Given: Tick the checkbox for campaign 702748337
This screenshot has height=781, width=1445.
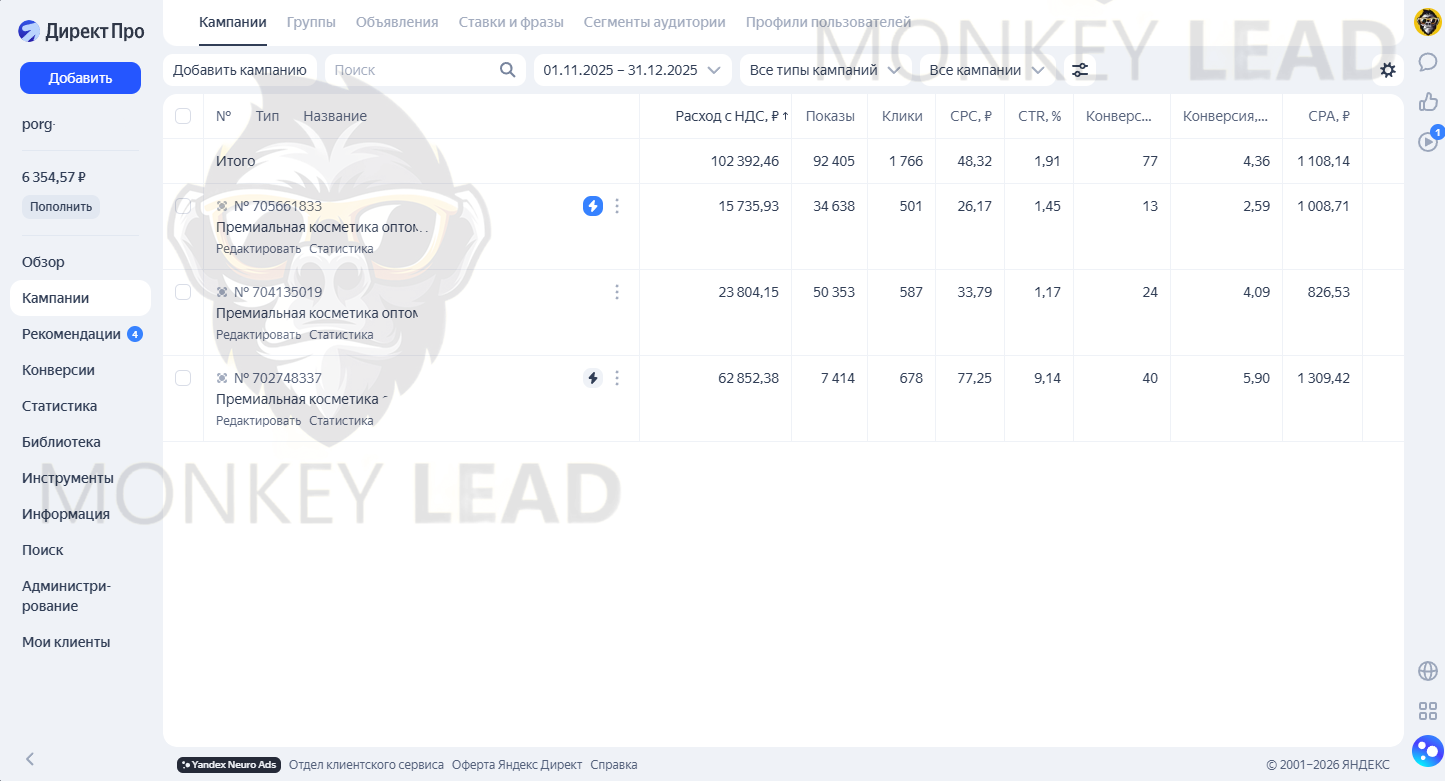Looking at the screenshot, I should tap(183, 378).
